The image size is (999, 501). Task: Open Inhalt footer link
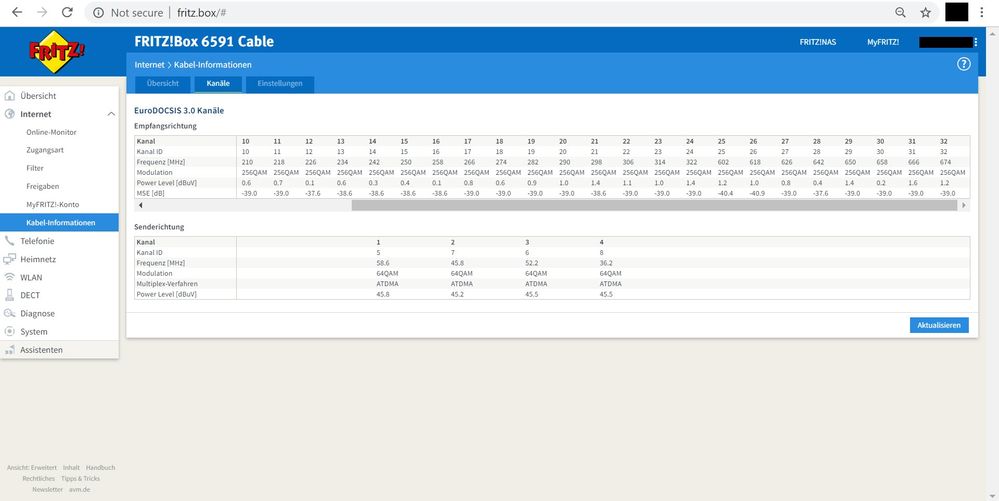coord(71,467)
